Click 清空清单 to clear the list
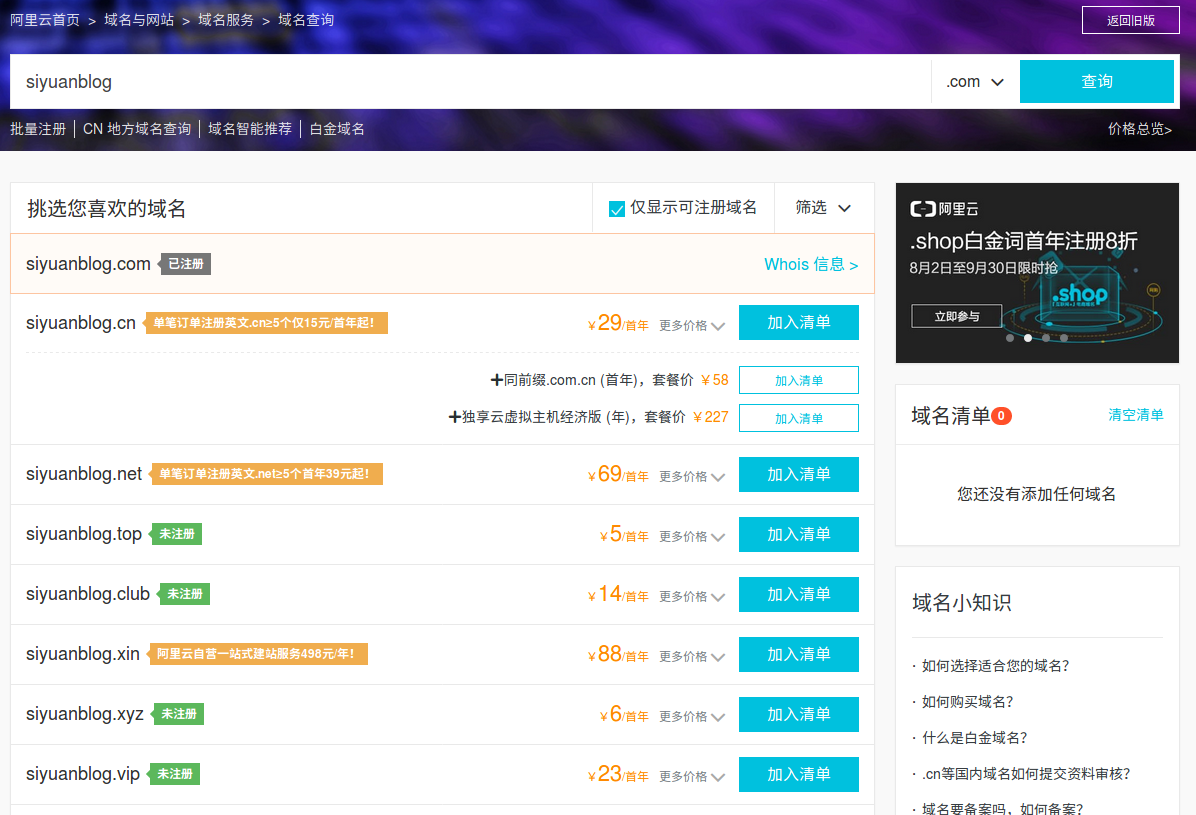Image resolution: width=1196 pixels, height=815 pixels. (x=1136, y=415)
